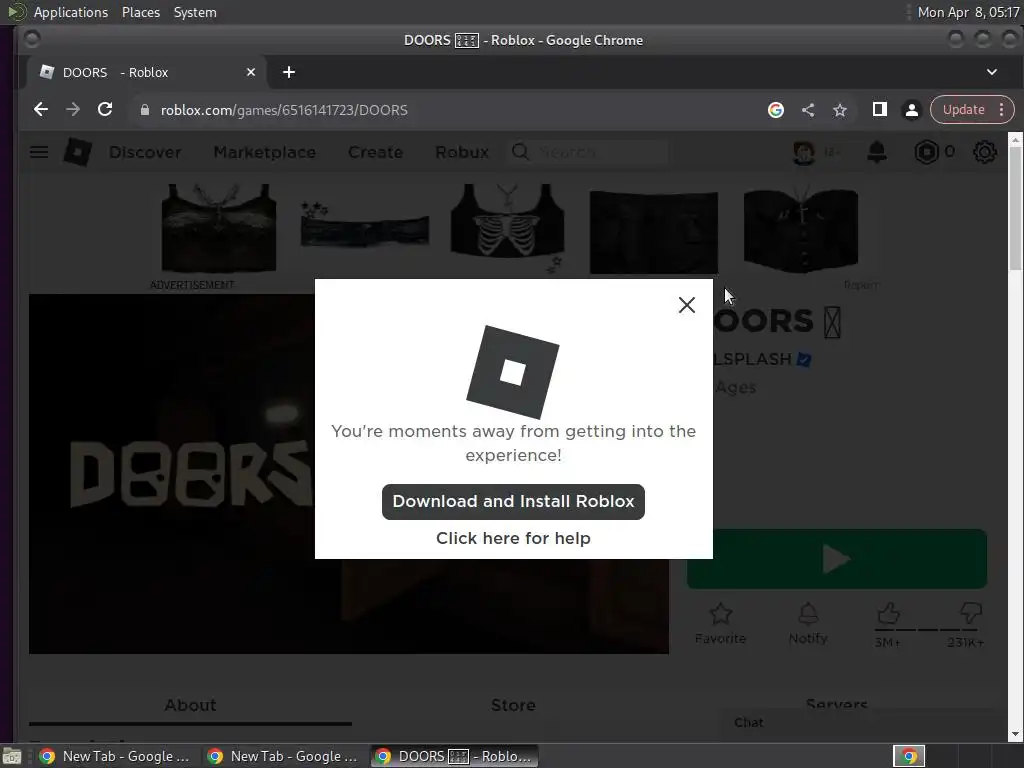Click the clock showing Mon Apr 8
The height and width of the screenshot is (768, 1024).
click(968, 12)
